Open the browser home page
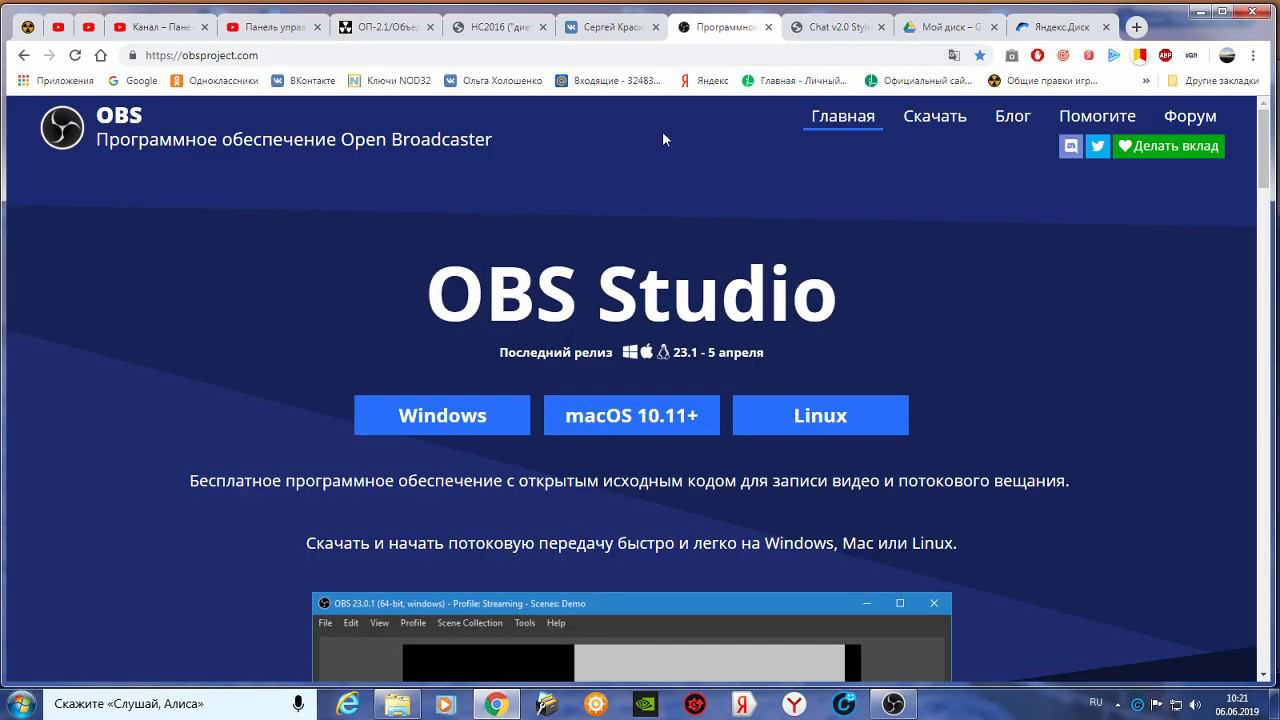The width and height of the screenshot is (1280, 720). coord(100,55)
